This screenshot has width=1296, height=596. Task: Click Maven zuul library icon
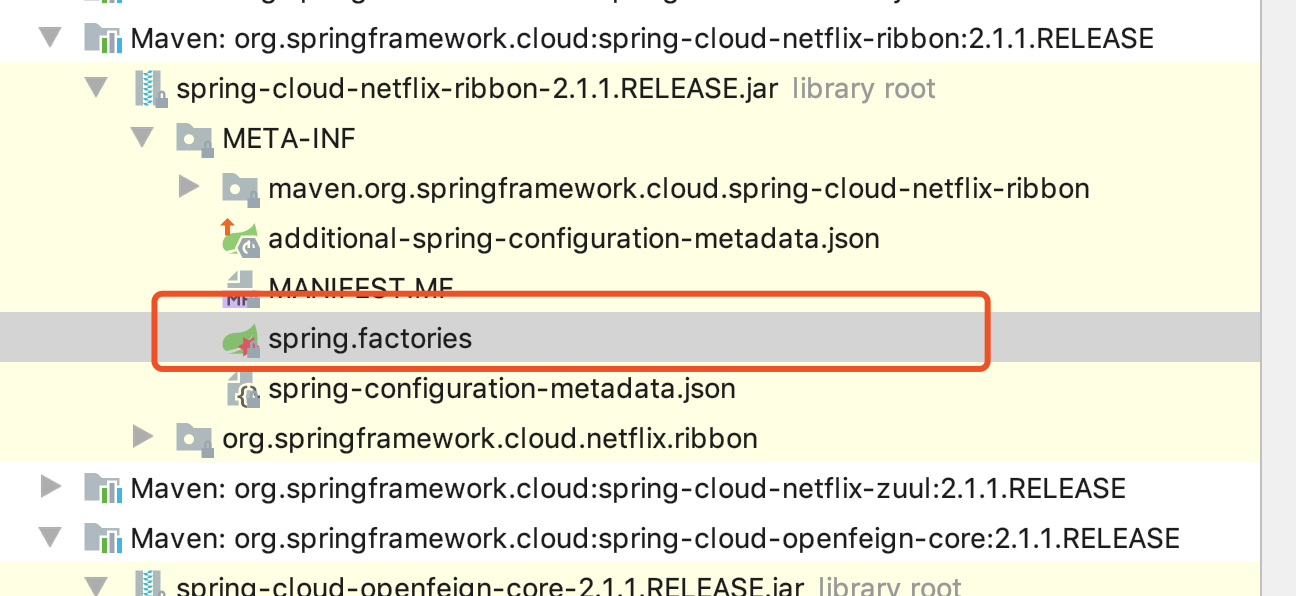tap(103, 488)
